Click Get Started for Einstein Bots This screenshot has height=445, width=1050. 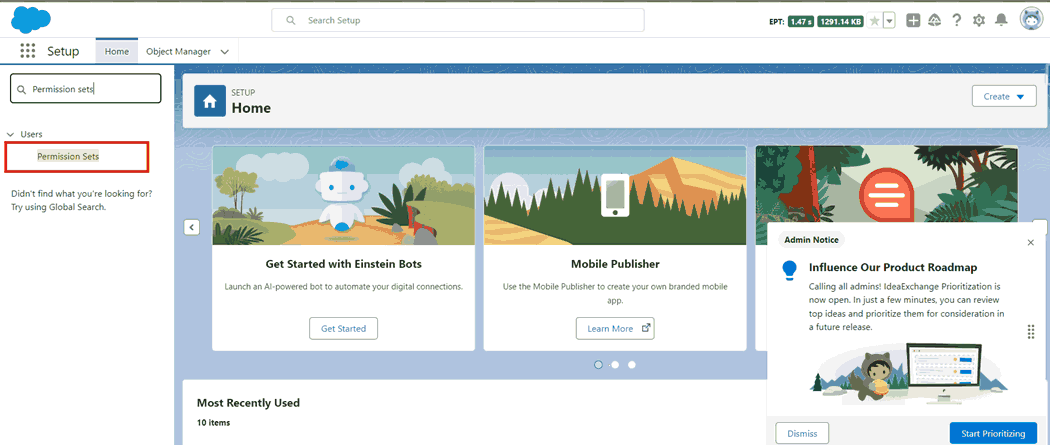coord(343,329)
